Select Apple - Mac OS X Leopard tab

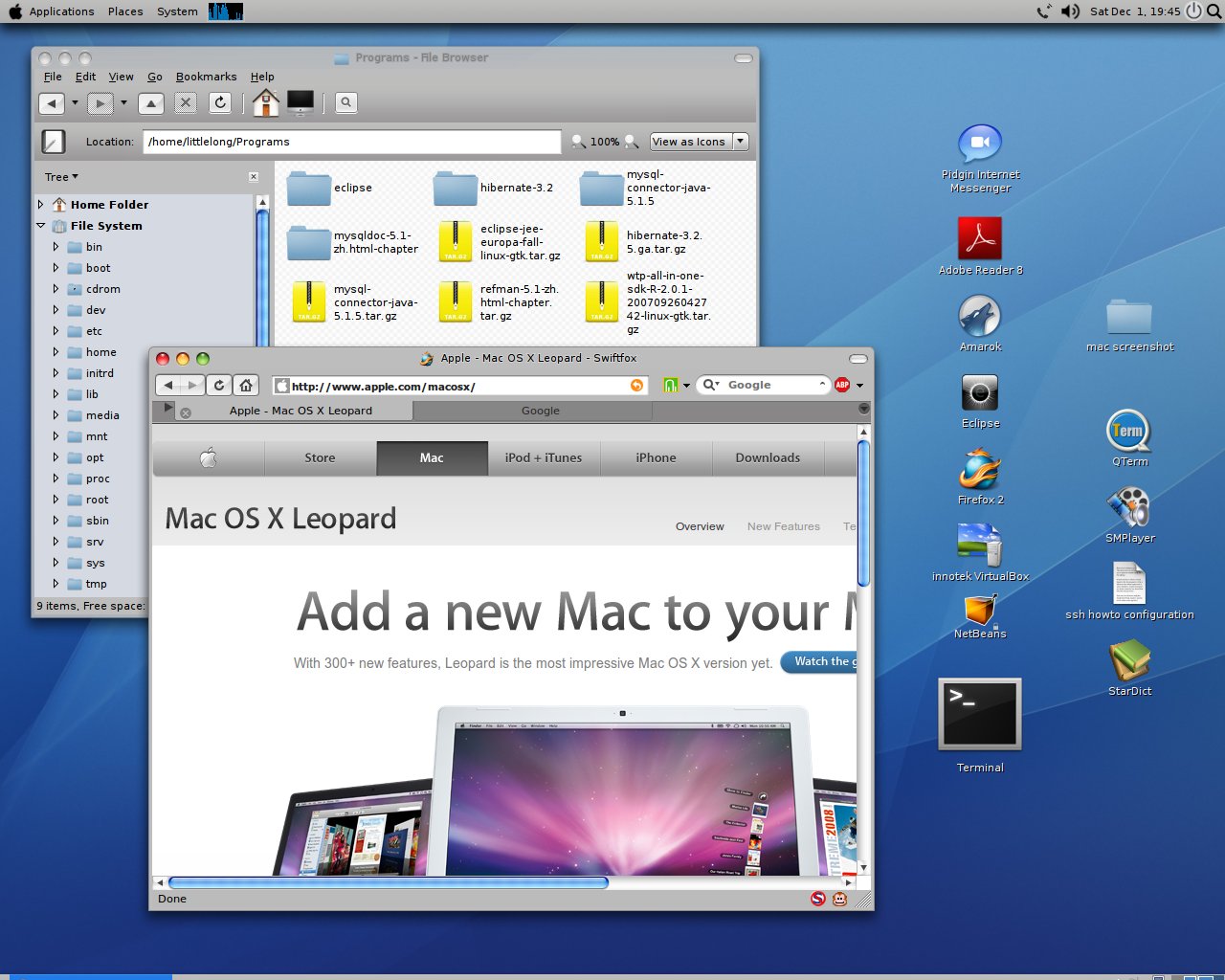click(x=301, y=411)
